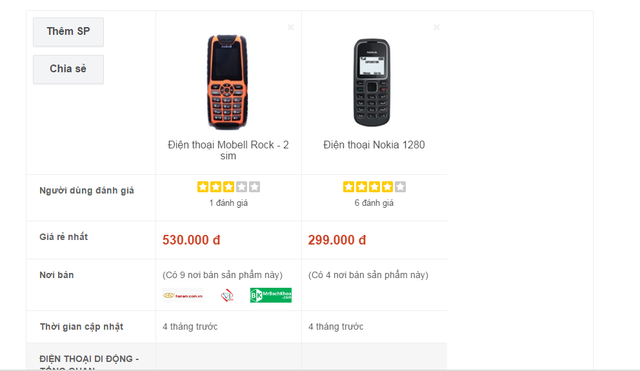Click the 530.000 đ price
This screenshot has height=371, width=640.
191,240
